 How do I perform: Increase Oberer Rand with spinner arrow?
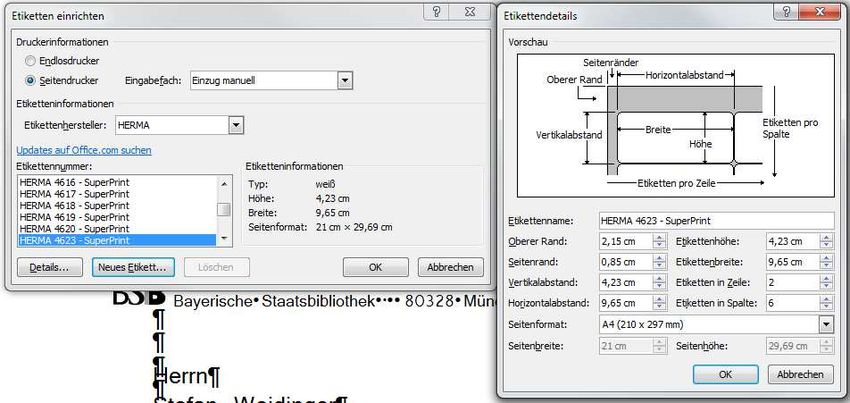(x=658, y=237)
